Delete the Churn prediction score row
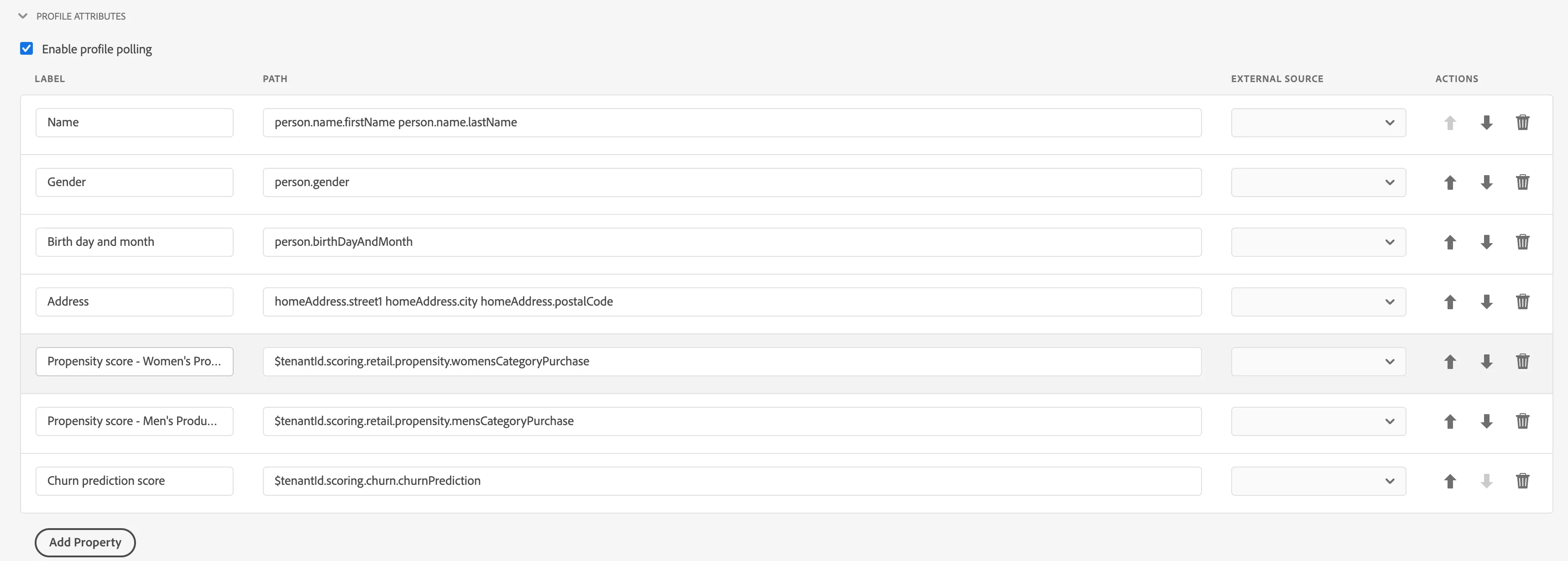The width and height of the screenshot is (1568, 561). pyautogui.click(x=1522, y=481)
